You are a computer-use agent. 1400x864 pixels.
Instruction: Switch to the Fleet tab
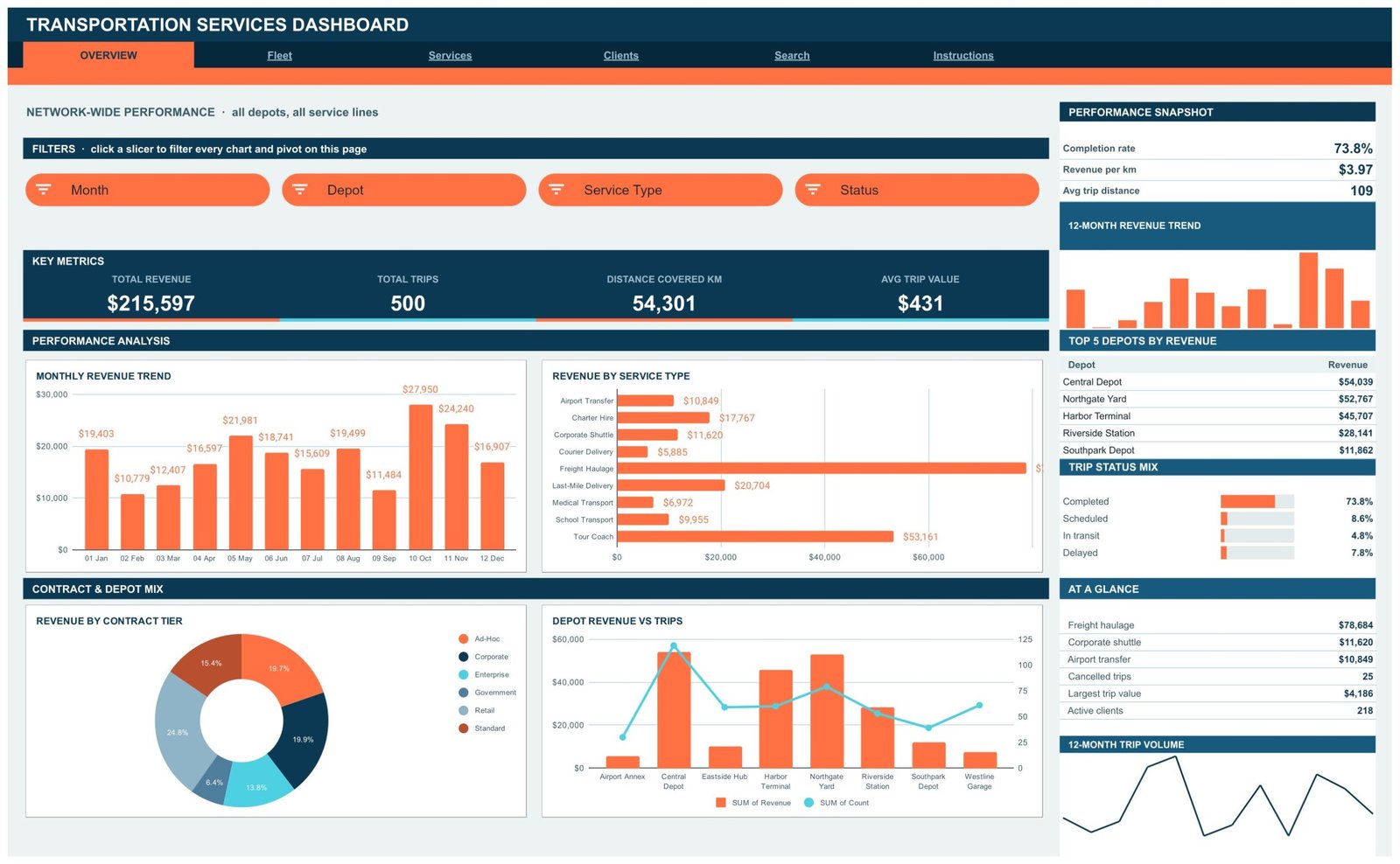tap(280, 55)
